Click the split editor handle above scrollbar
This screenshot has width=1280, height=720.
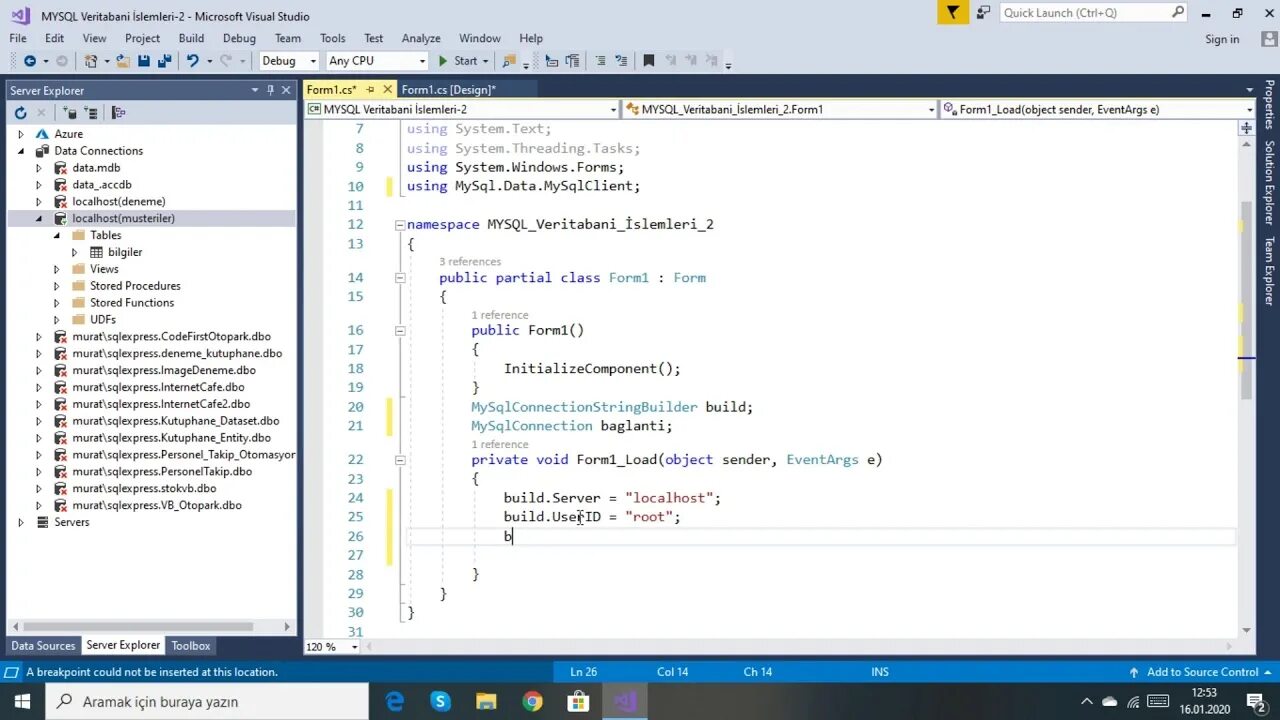coord(1246,128)
